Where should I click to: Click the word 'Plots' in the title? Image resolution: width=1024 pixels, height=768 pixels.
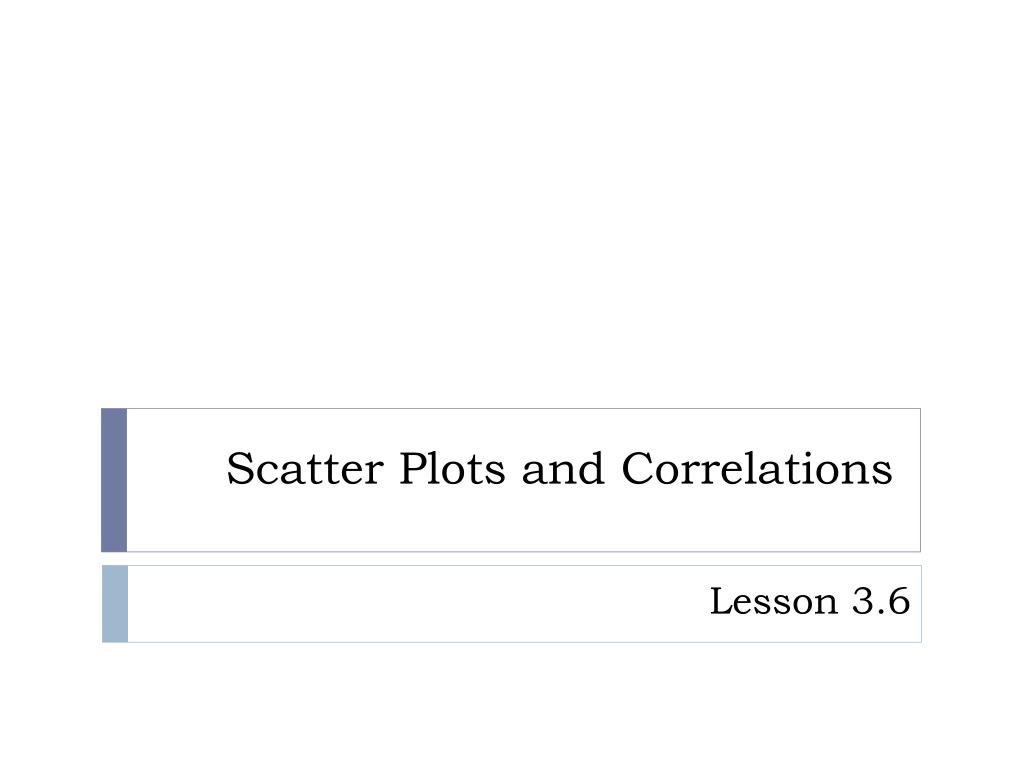(452, 468)
